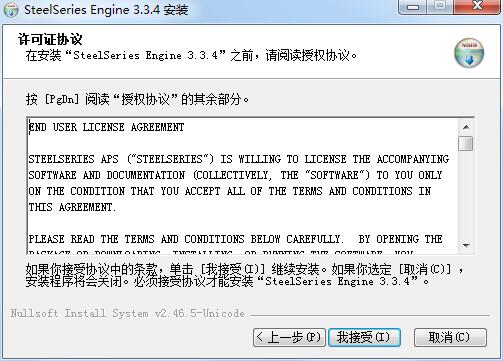Viewport: 503px width, 361px height.
Task: Click the license scrollbar thumb
Action: coord(466,143)
